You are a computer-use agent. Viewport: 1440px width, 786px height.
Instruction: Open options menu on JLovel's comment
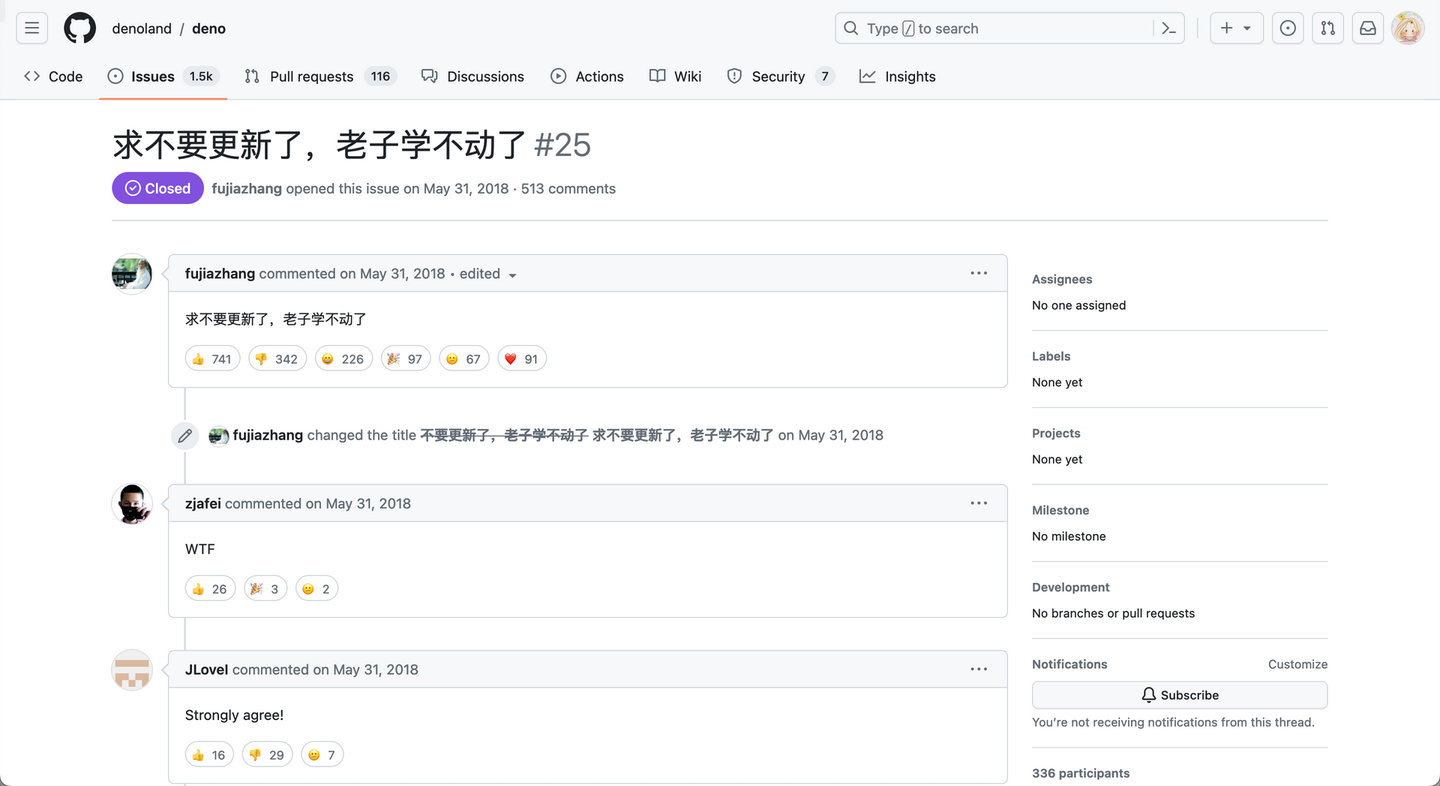coord(979,669)
